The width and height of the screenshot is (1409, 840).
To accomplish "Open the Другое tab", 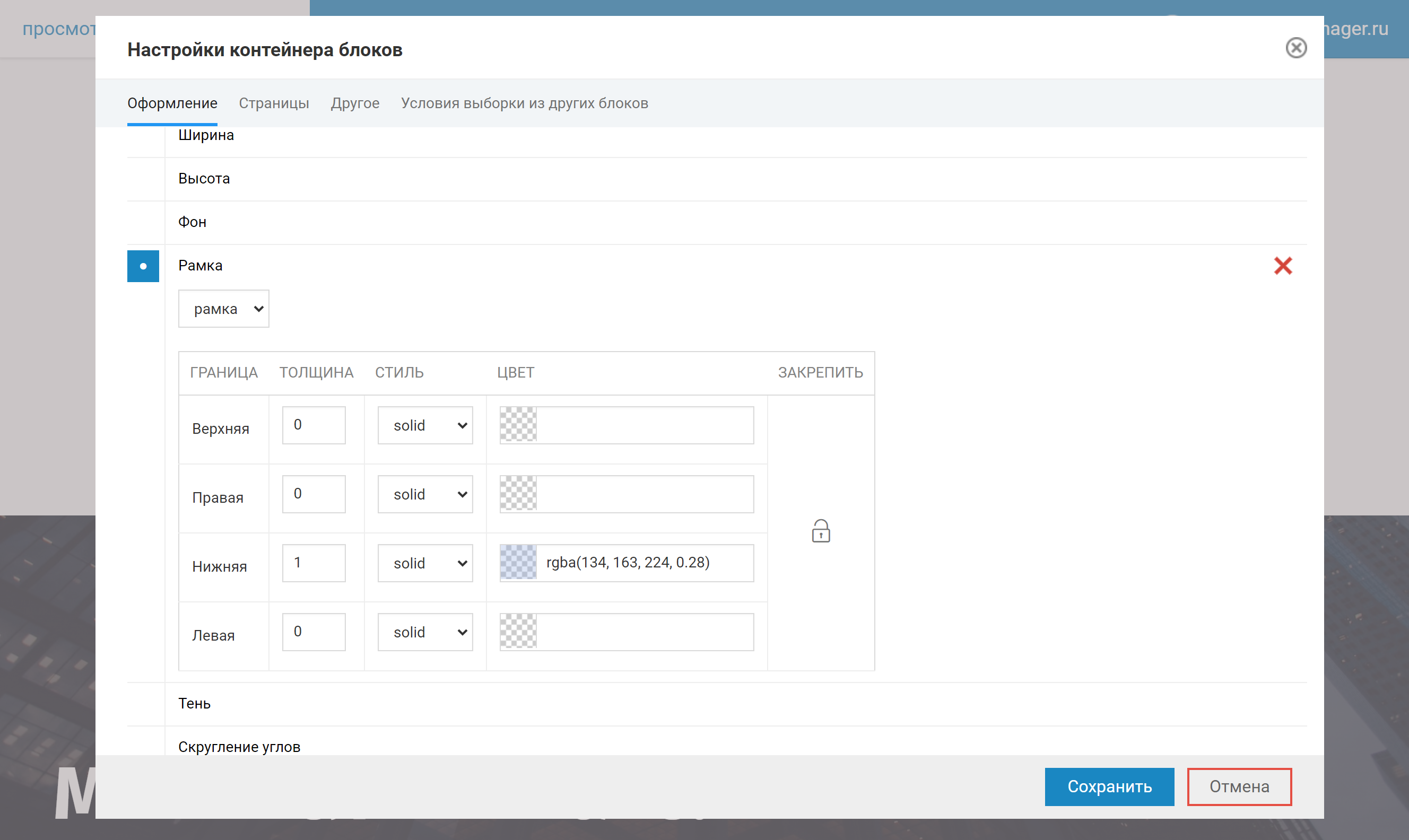I will coord(355,103).
